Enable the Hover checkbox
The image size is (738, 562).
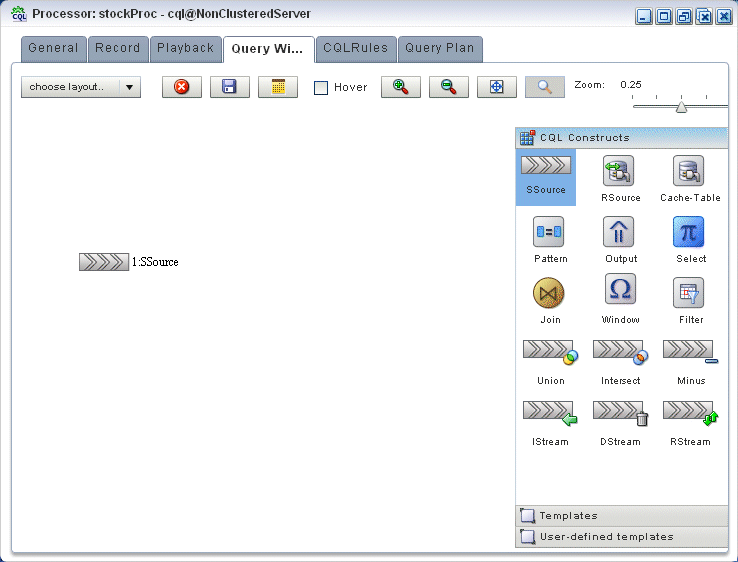[x=321, y=88]
